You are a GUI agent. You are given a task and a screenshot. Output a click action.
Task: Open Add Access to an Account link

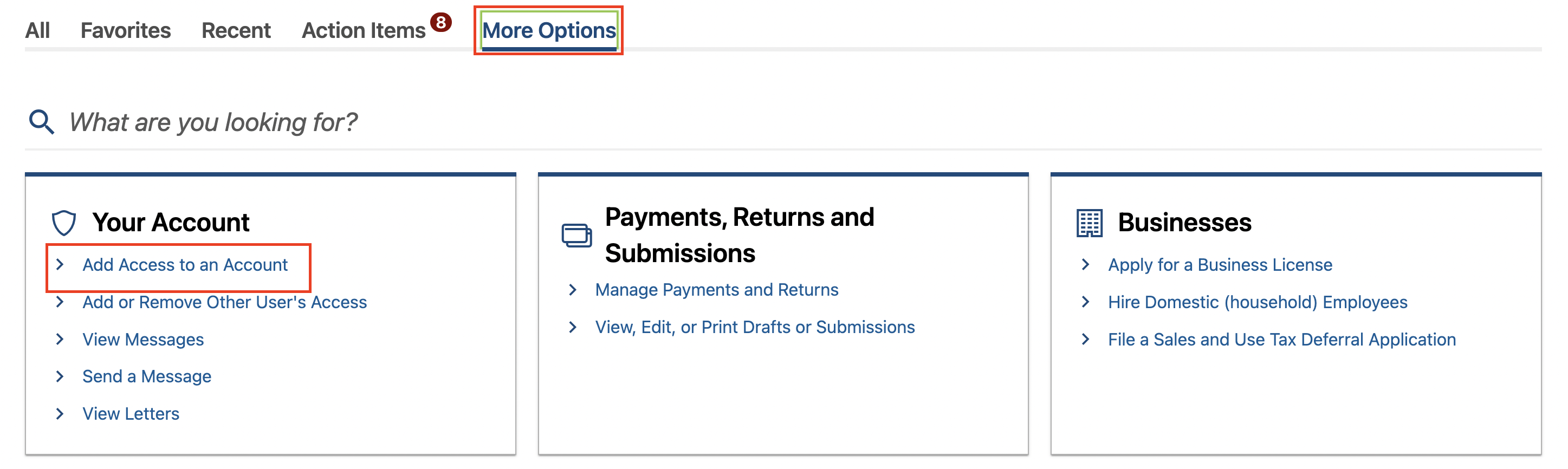pyautogui.click(x=185, y=265)
